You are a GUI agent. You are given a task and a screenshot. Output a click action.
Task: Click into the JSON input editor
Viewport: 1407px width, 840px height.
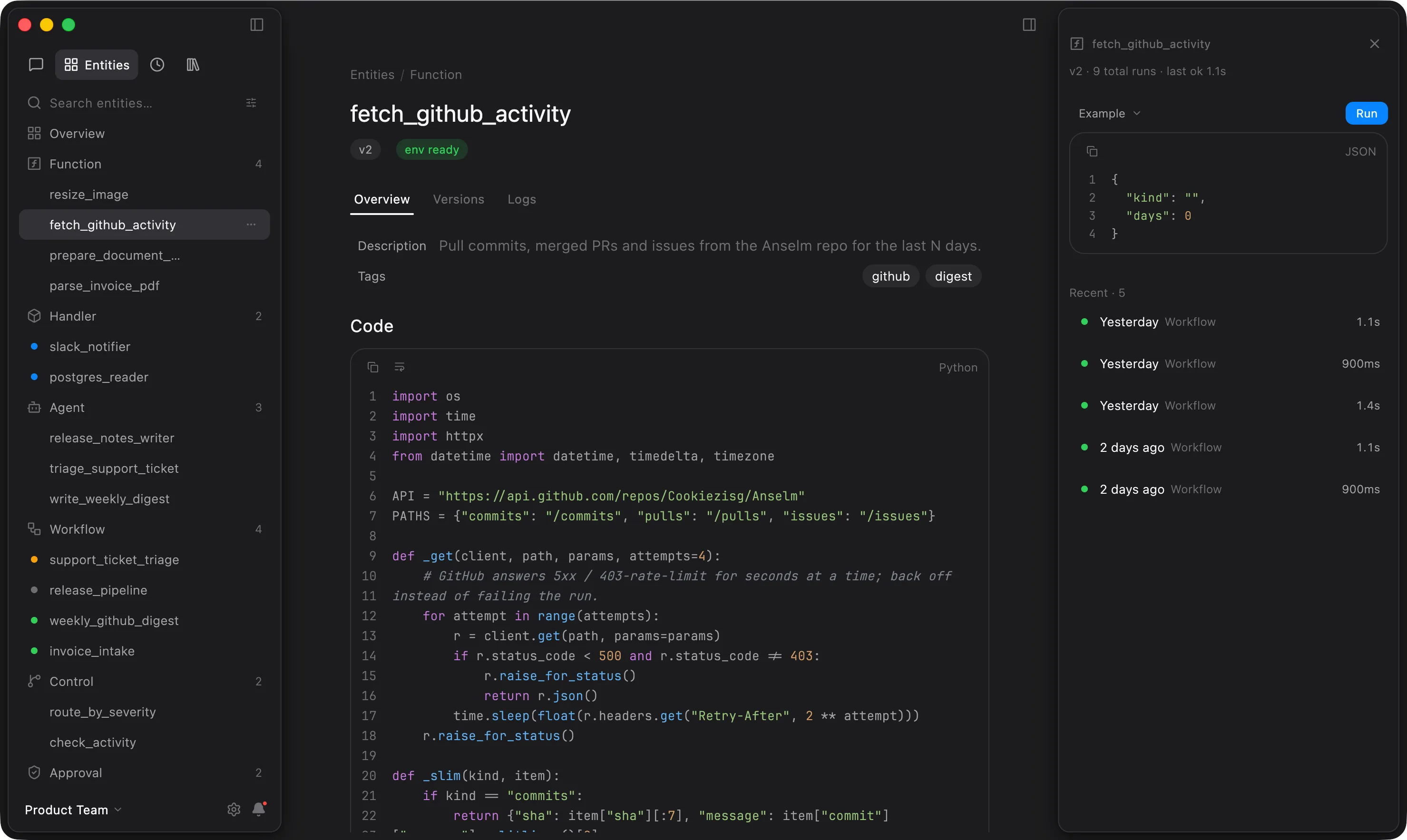pyautogui.click(x=1228, y=206)
